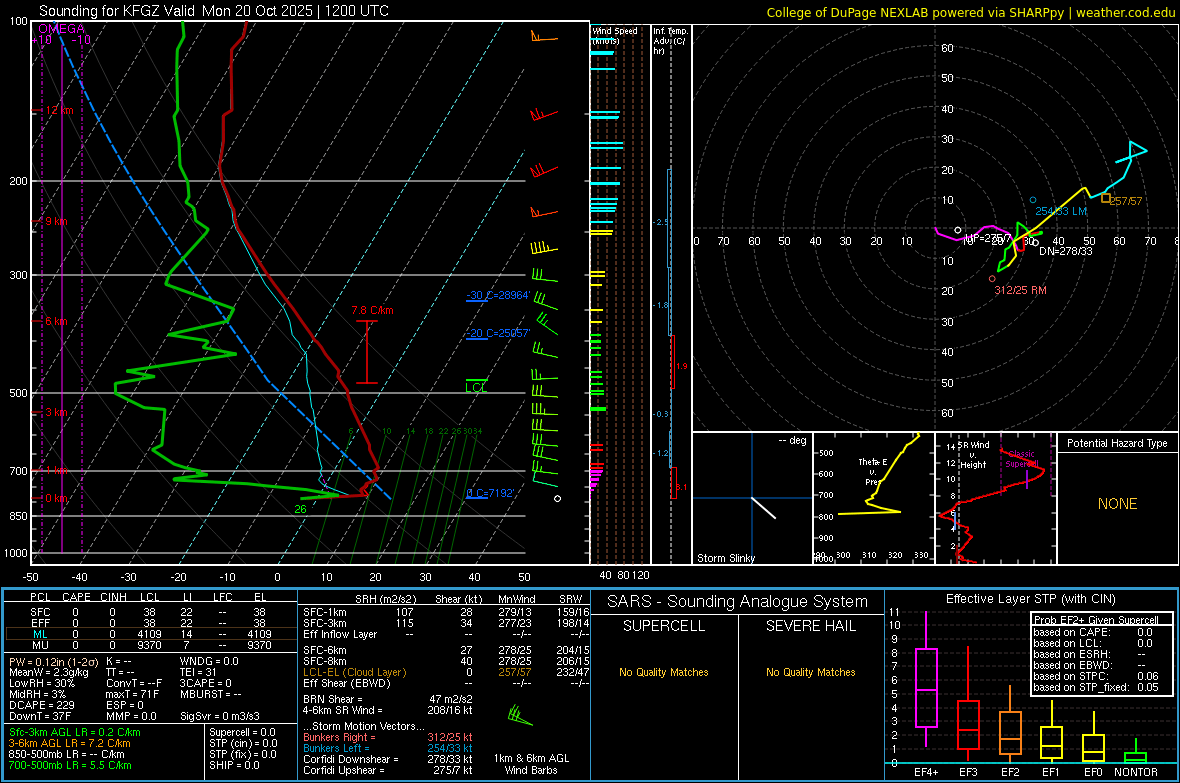Image resolution: width=1180 pixels, height=783 pixels.
Task: Click the Wind Speed (knots) panel header
Action: pos(614,35)
